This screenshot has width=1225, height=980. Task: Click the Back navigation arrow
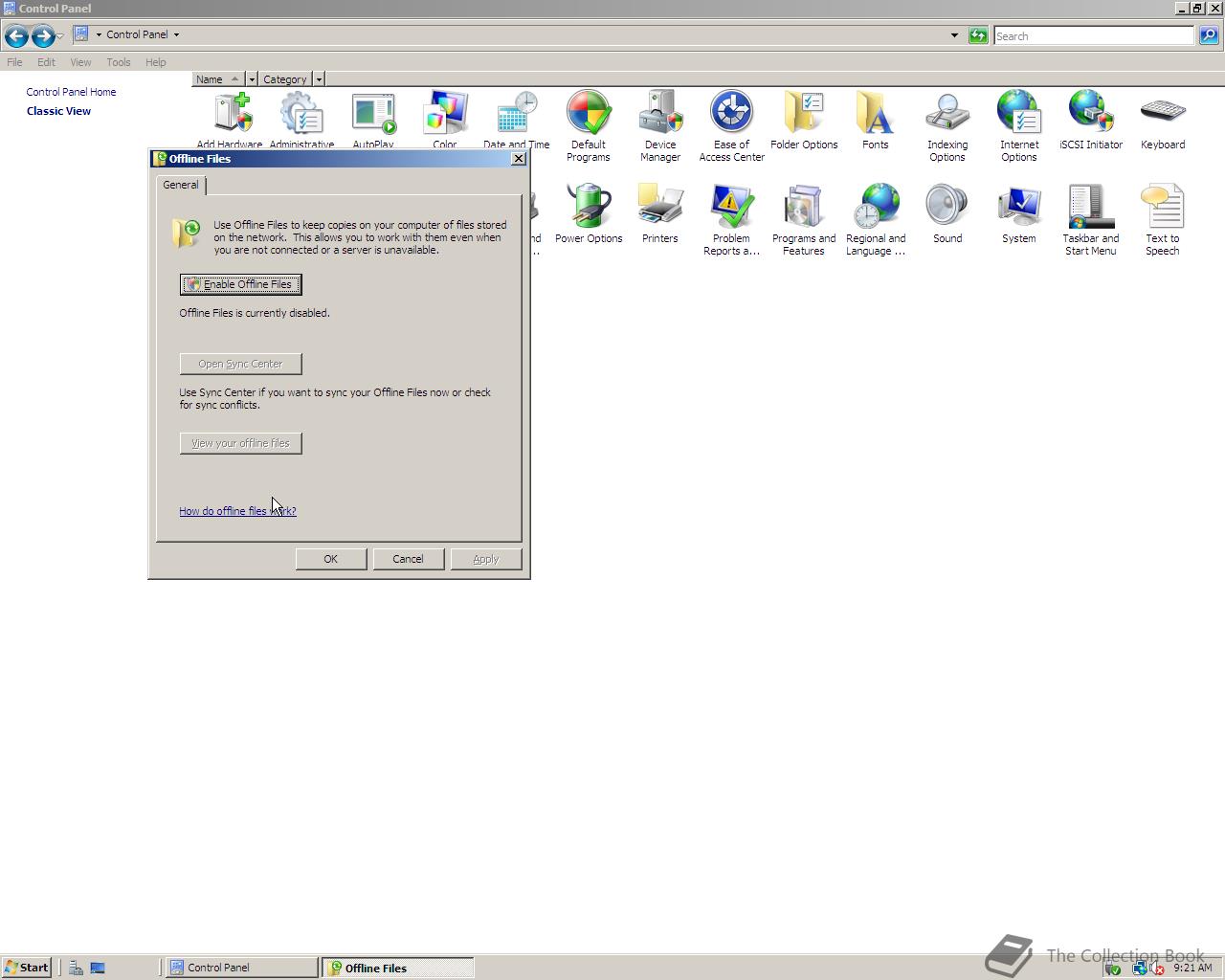click(16, 36)
